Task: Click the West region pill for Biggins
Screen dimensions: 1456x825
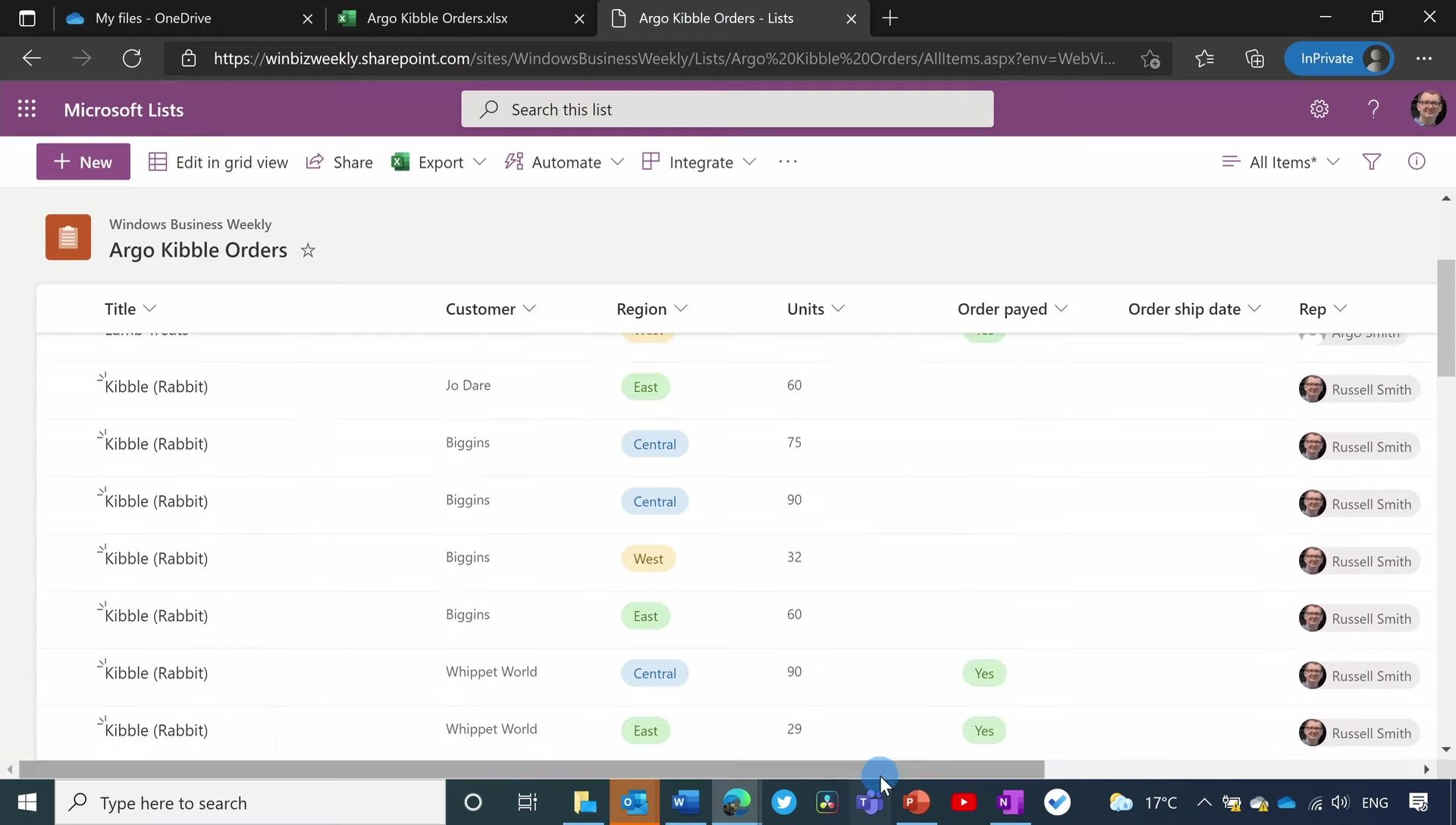Action: [x=648, y=559]
